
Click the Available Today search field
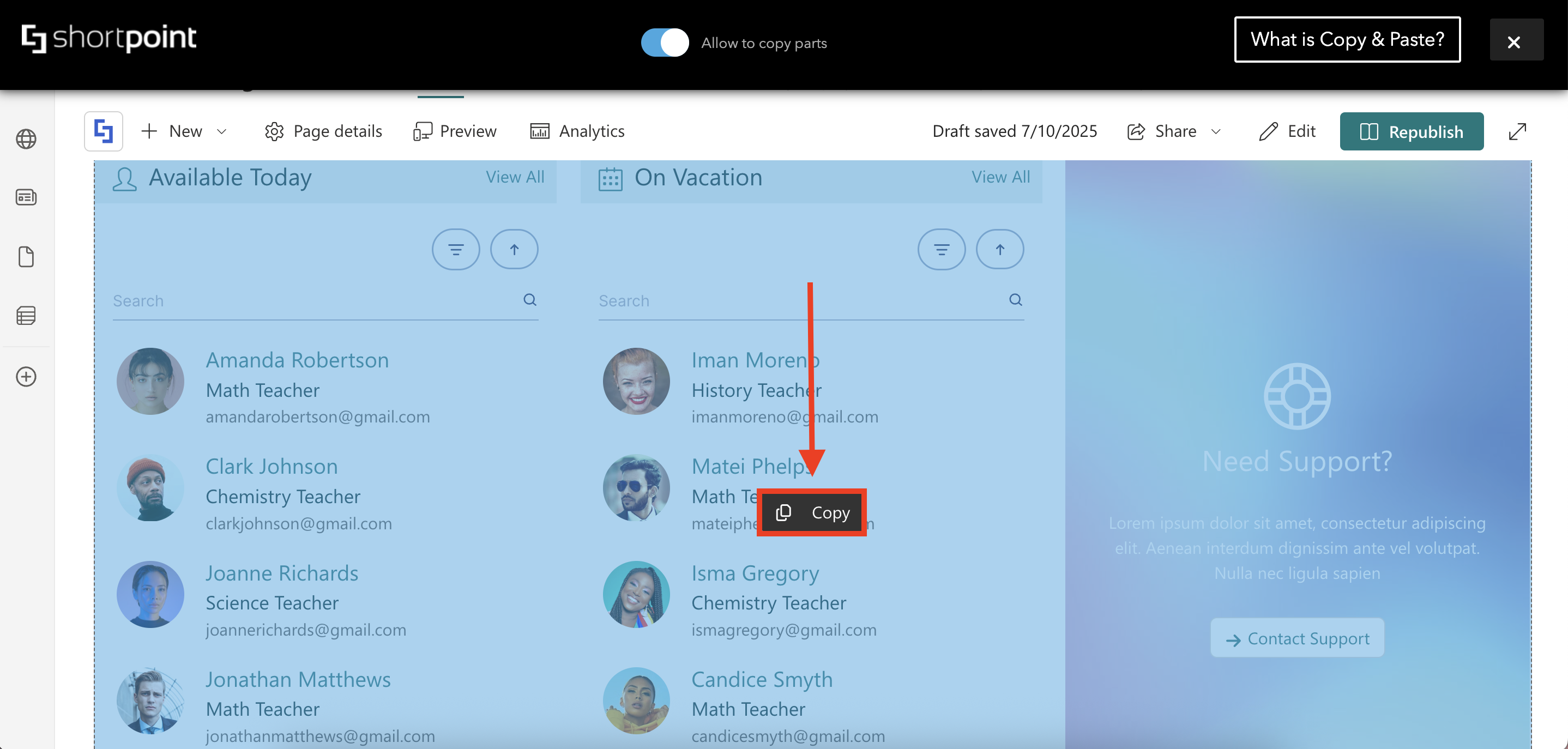(x=310, y=300)
